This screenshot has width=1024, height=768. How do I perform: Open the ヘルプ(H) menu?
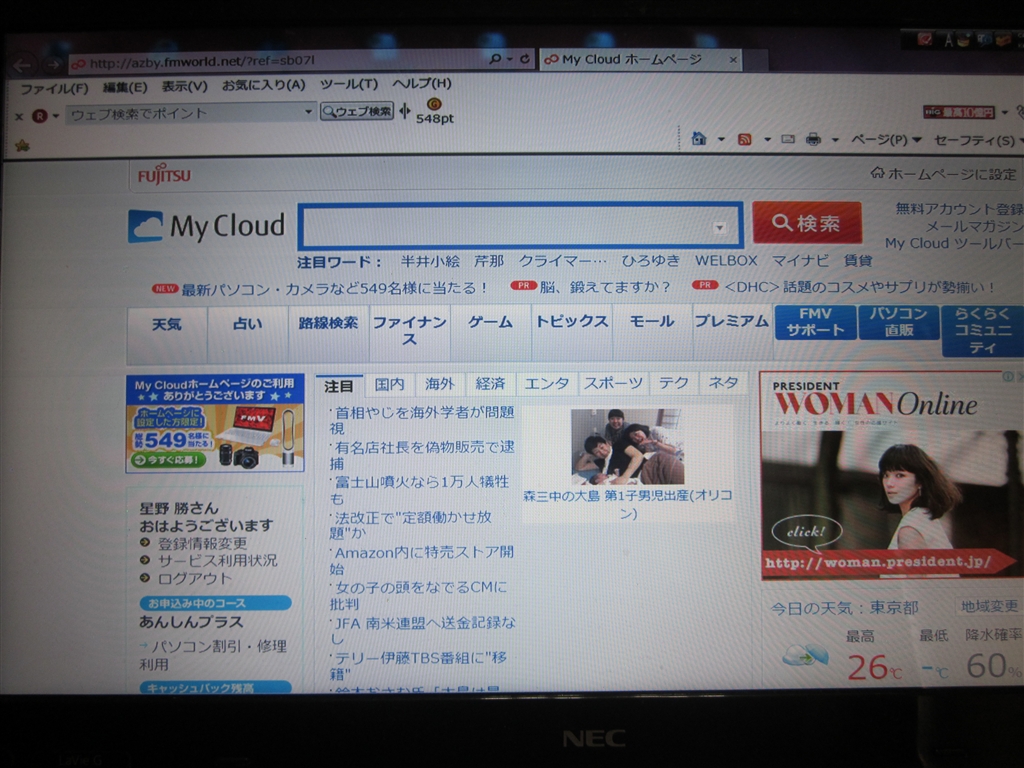click(x=422, y=84)
